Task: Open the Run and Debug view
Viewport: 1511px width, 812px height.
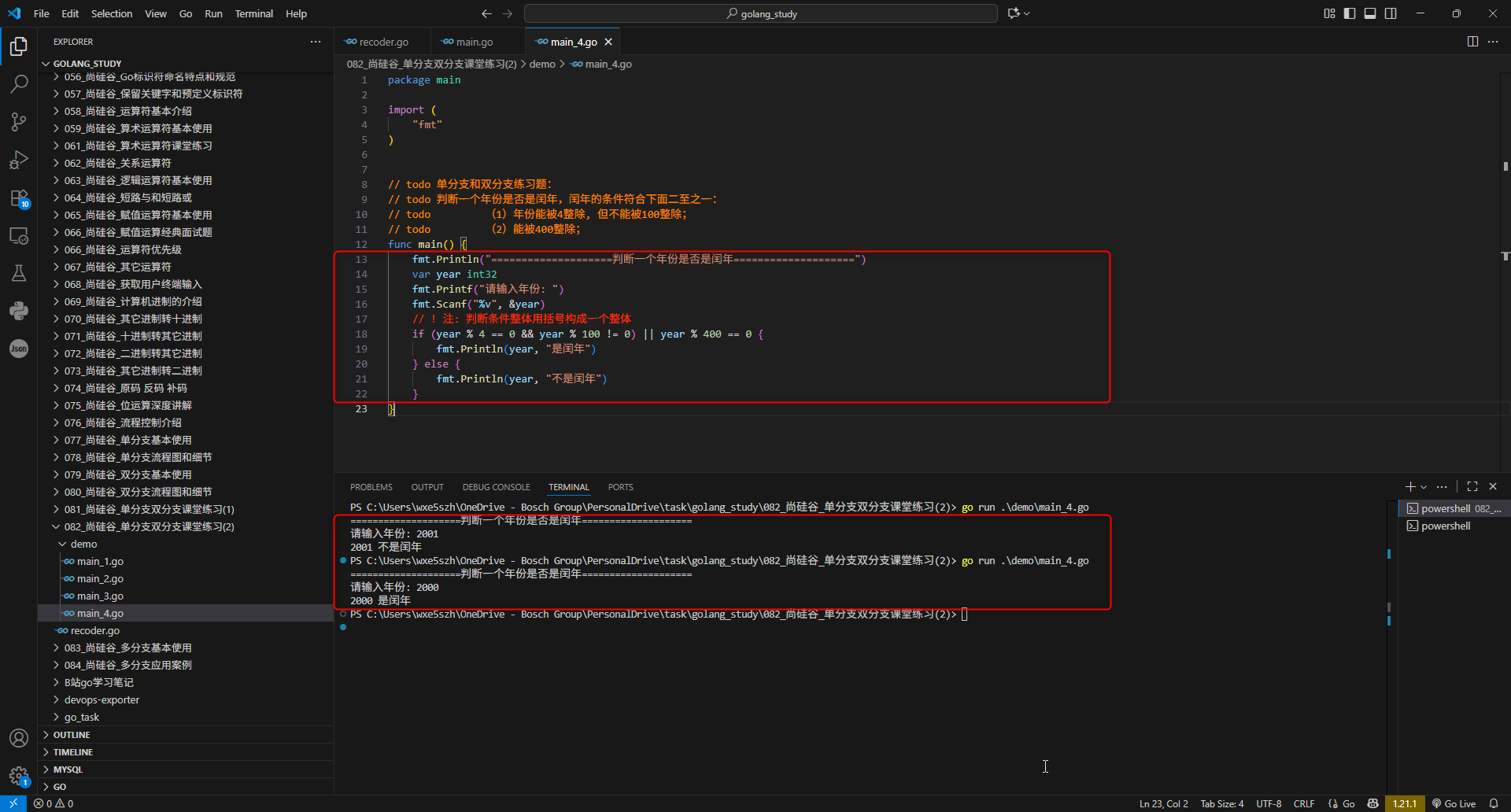Action: click(x=19, y=160)
